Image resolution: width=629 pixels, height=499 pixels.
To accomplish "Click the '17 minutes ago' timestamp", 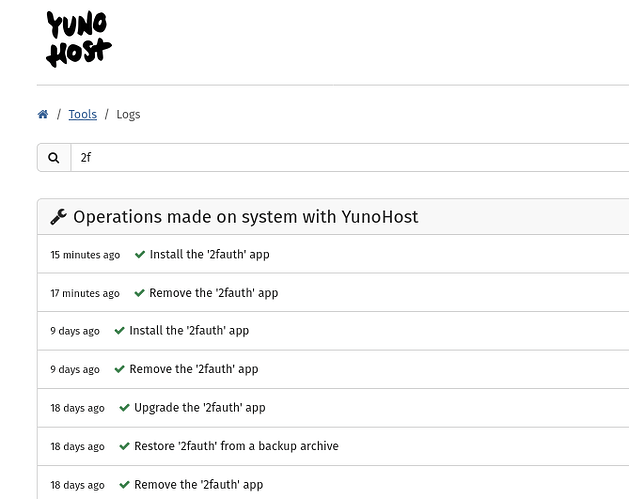I will (x=85, y=293).
